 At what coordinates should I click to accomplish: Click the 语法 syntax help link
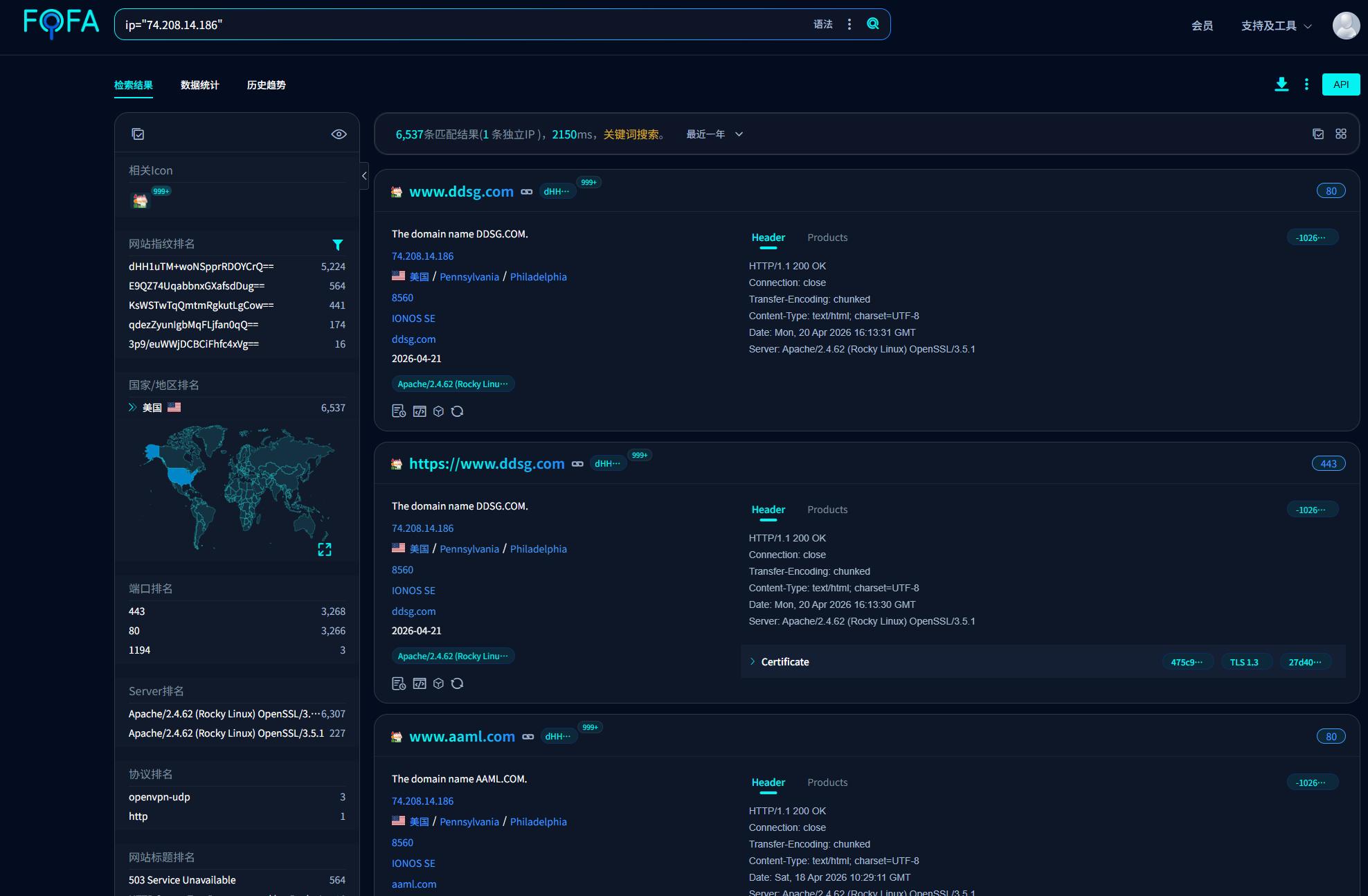tap(823, 24)
